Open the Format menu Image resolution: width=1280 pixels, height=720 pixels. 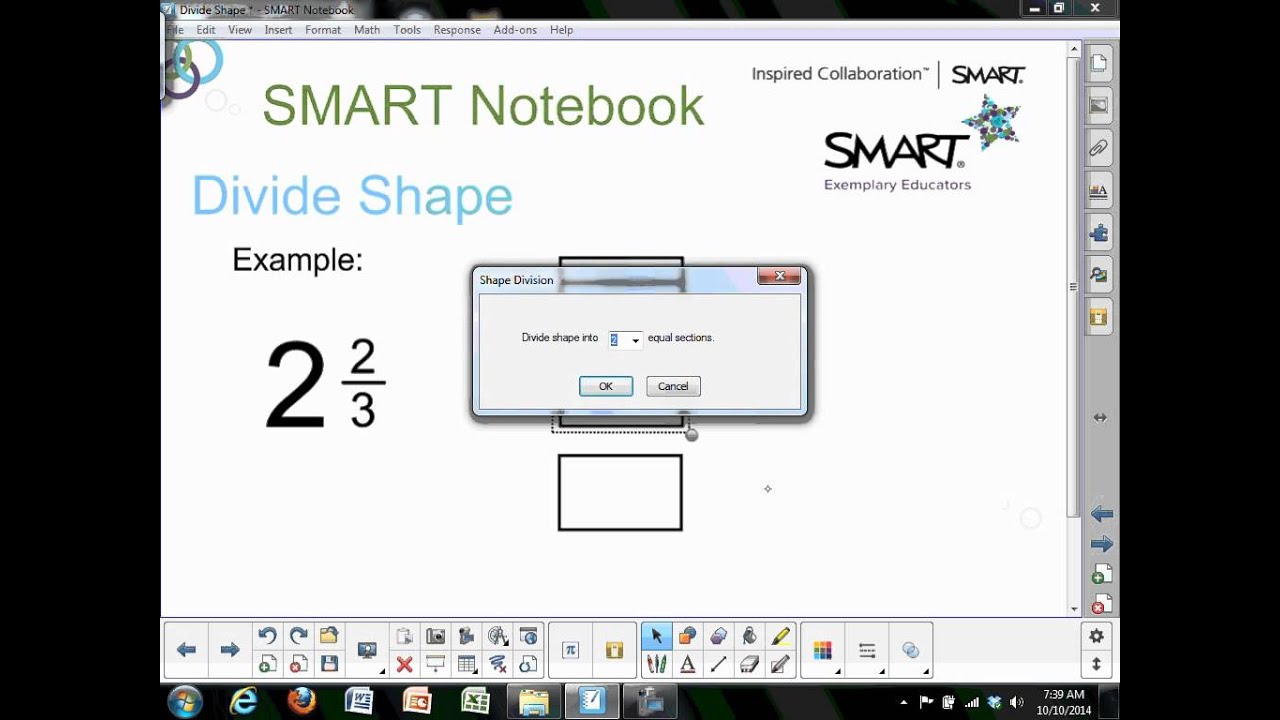(323, 30)
